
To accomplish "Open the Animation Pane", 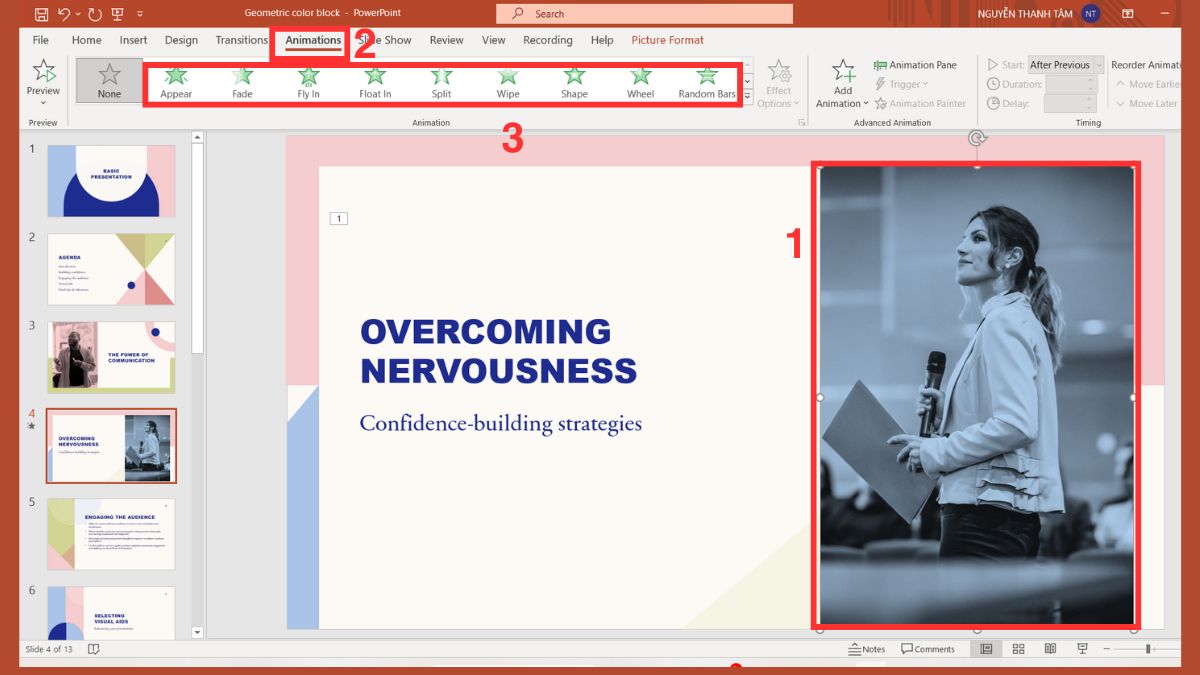I will [x=917, y=64].
